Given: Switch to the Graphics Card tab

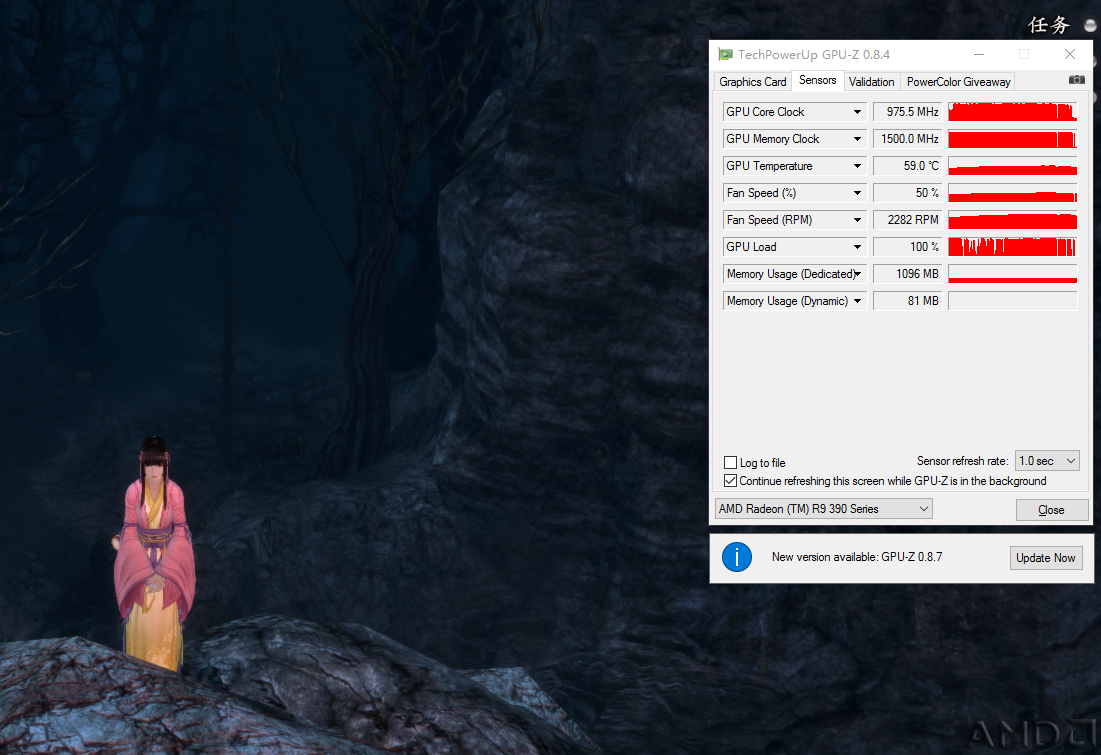Looking at the screenshot, I should coord(753,81).
